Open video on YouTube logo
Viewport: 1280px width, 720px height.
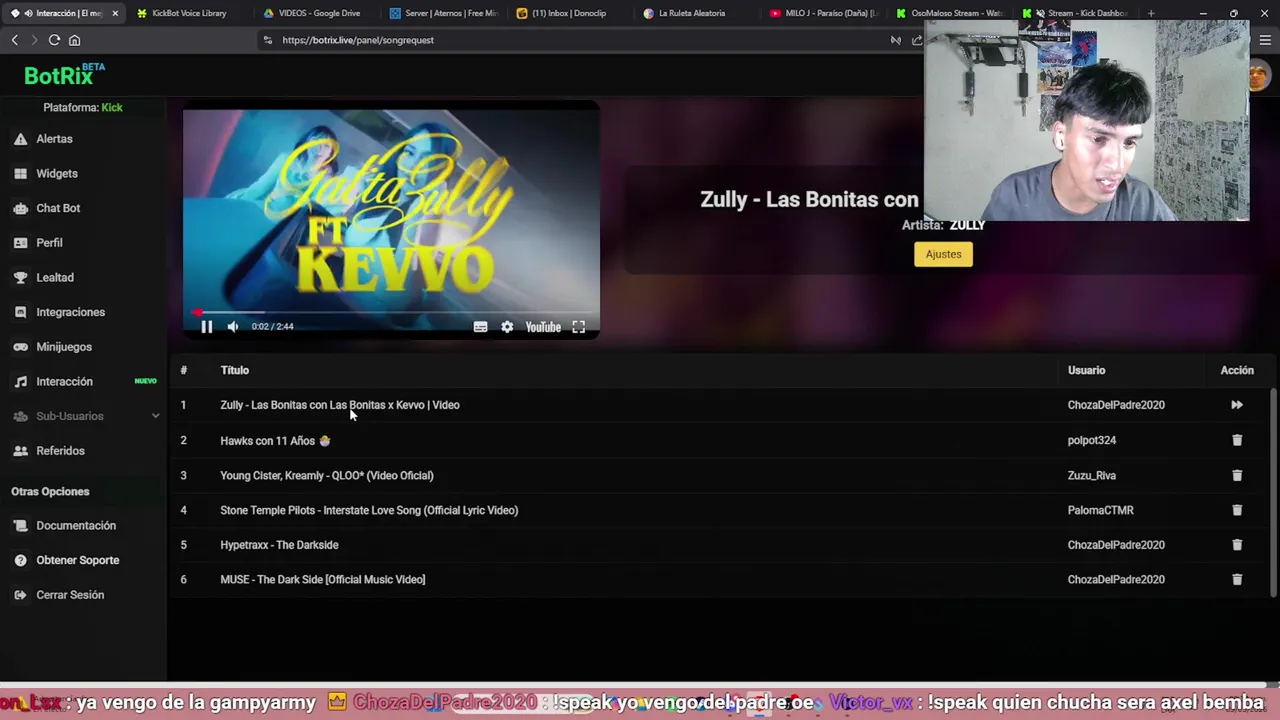(x=543, y=327)
